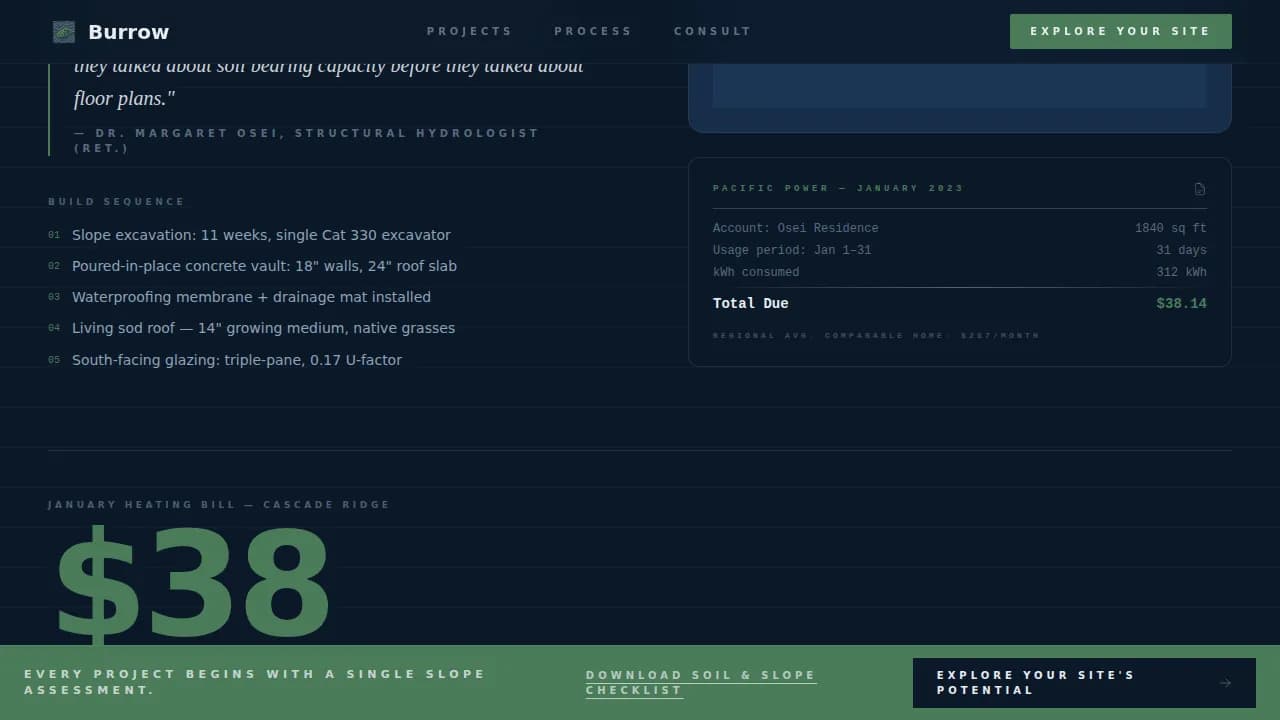The image size is (1280, 720).
Task: Select step 02 Poured-in-place concrete vault
Action: pyautogui.click(x=264, y=266)
